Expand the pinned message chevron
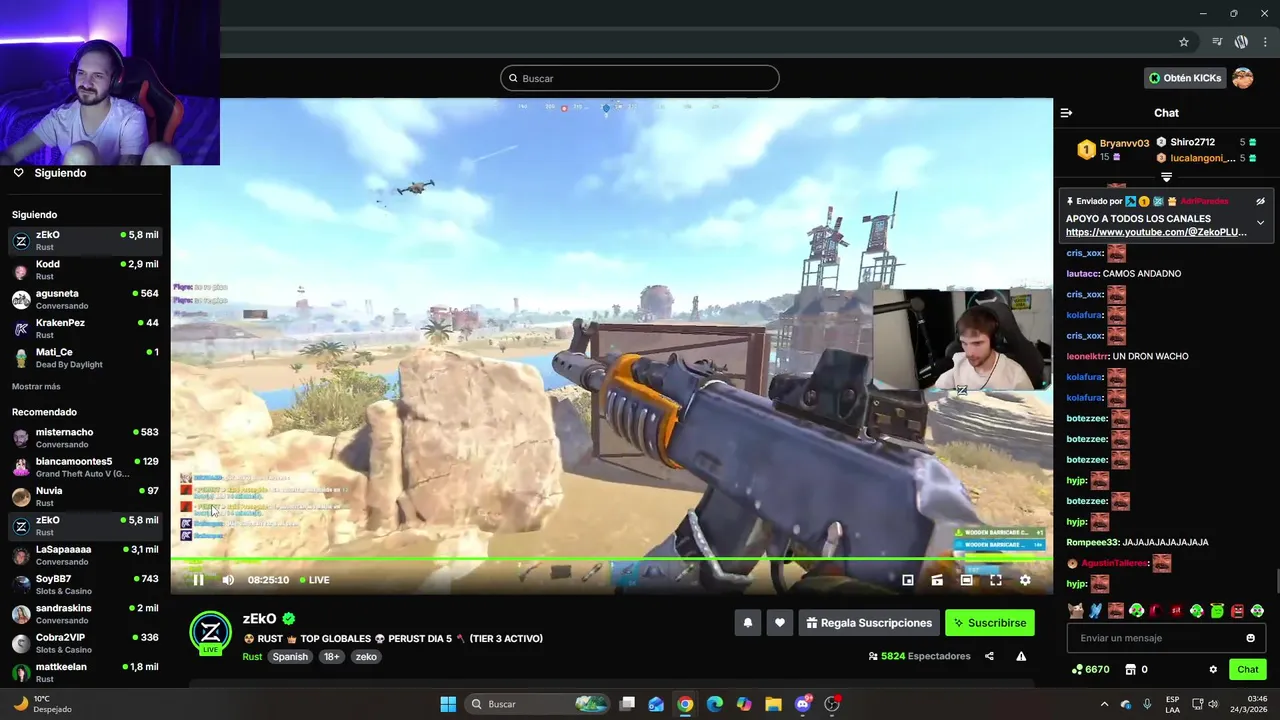 (1260, 222)
